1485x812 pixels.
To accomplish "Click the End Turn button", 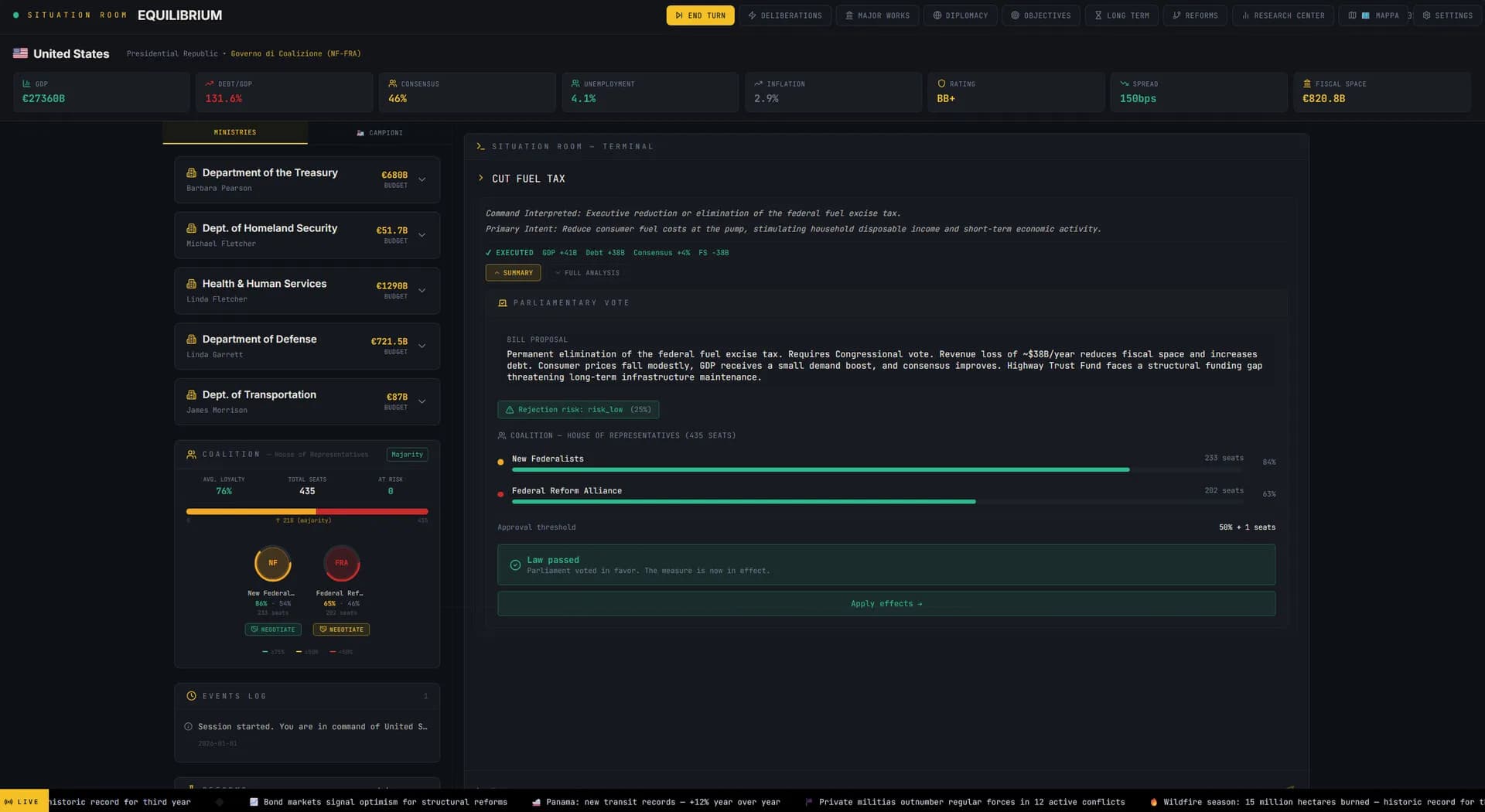I will (700, 15).
